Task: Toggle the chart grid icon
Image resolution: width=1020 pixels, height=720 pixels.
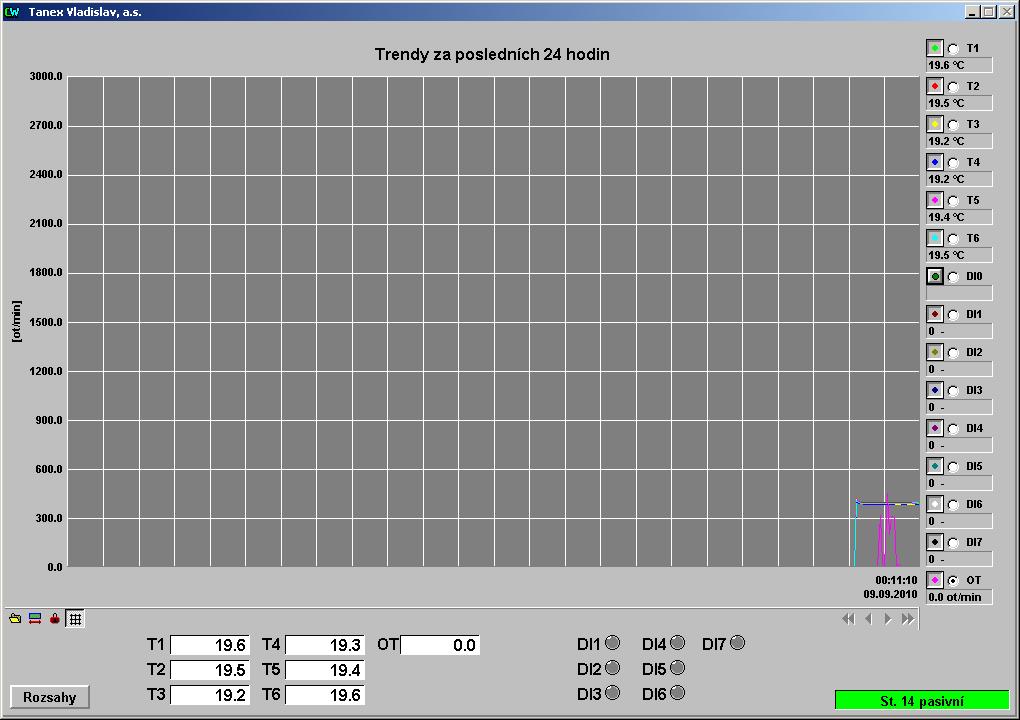Action: [x=75, y=619]
